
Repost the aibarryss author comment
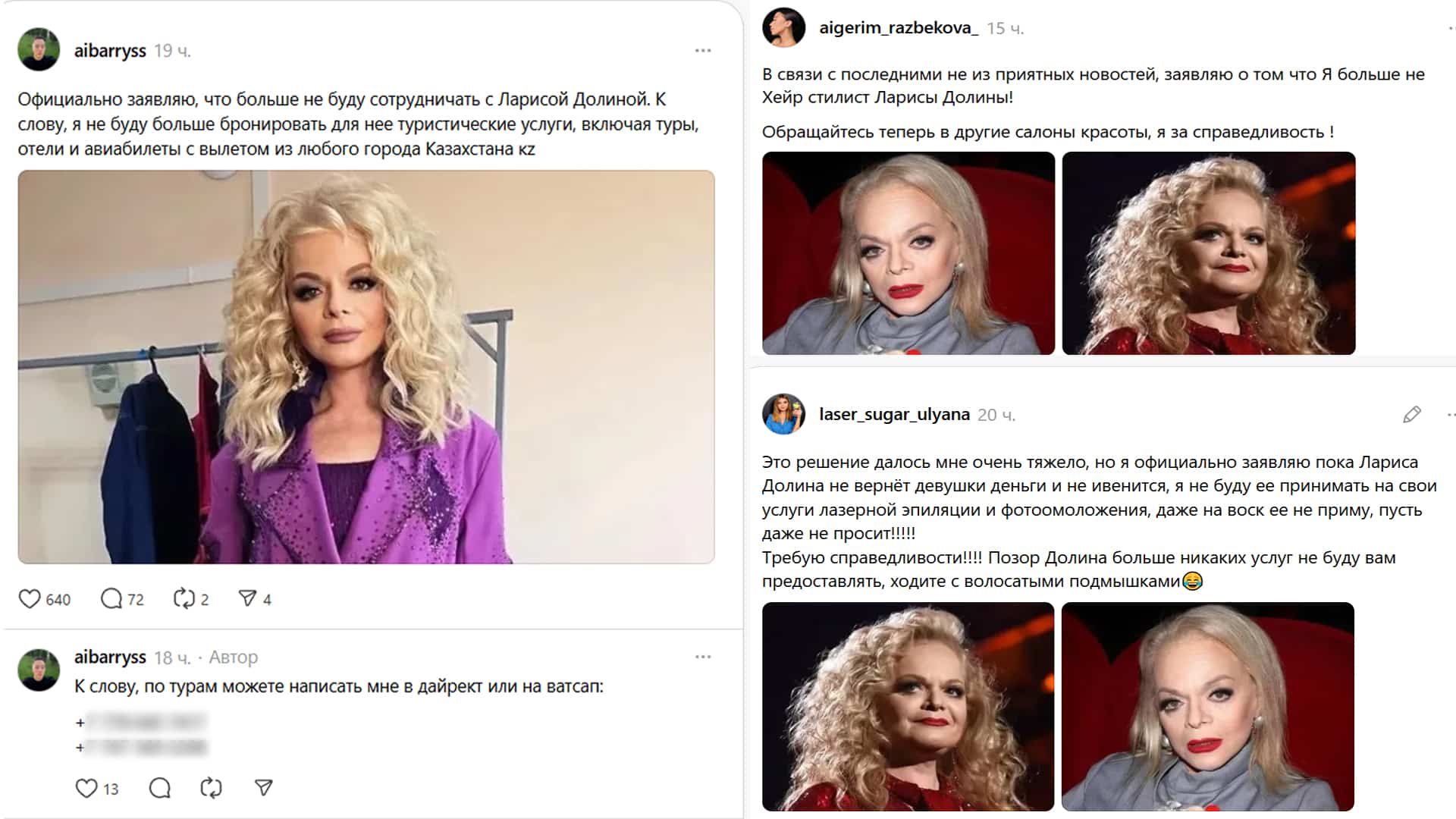coord(212,788)
